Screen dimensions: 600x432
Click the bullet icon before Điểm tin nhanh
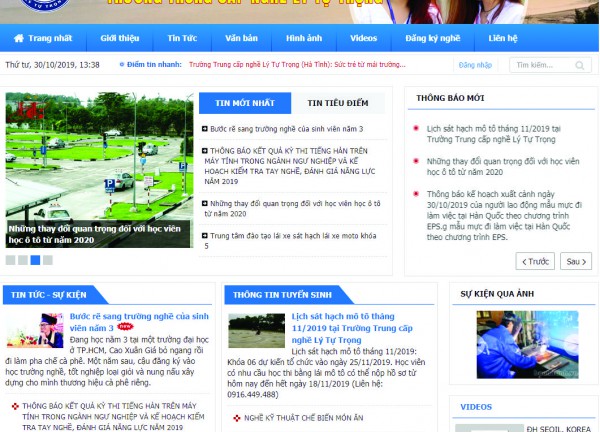coord(122,64)
